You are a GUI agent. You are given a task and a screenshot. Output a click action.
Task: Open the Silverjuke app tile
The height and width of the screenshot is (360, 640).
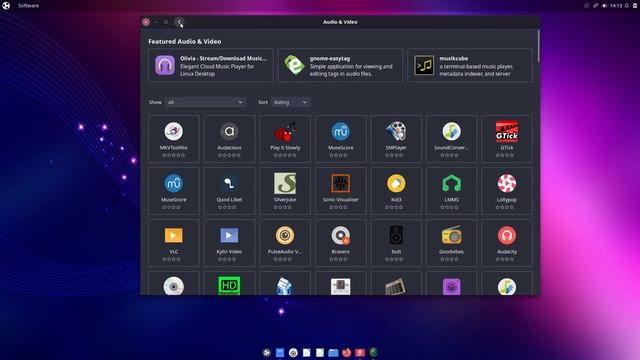point(285,191)
